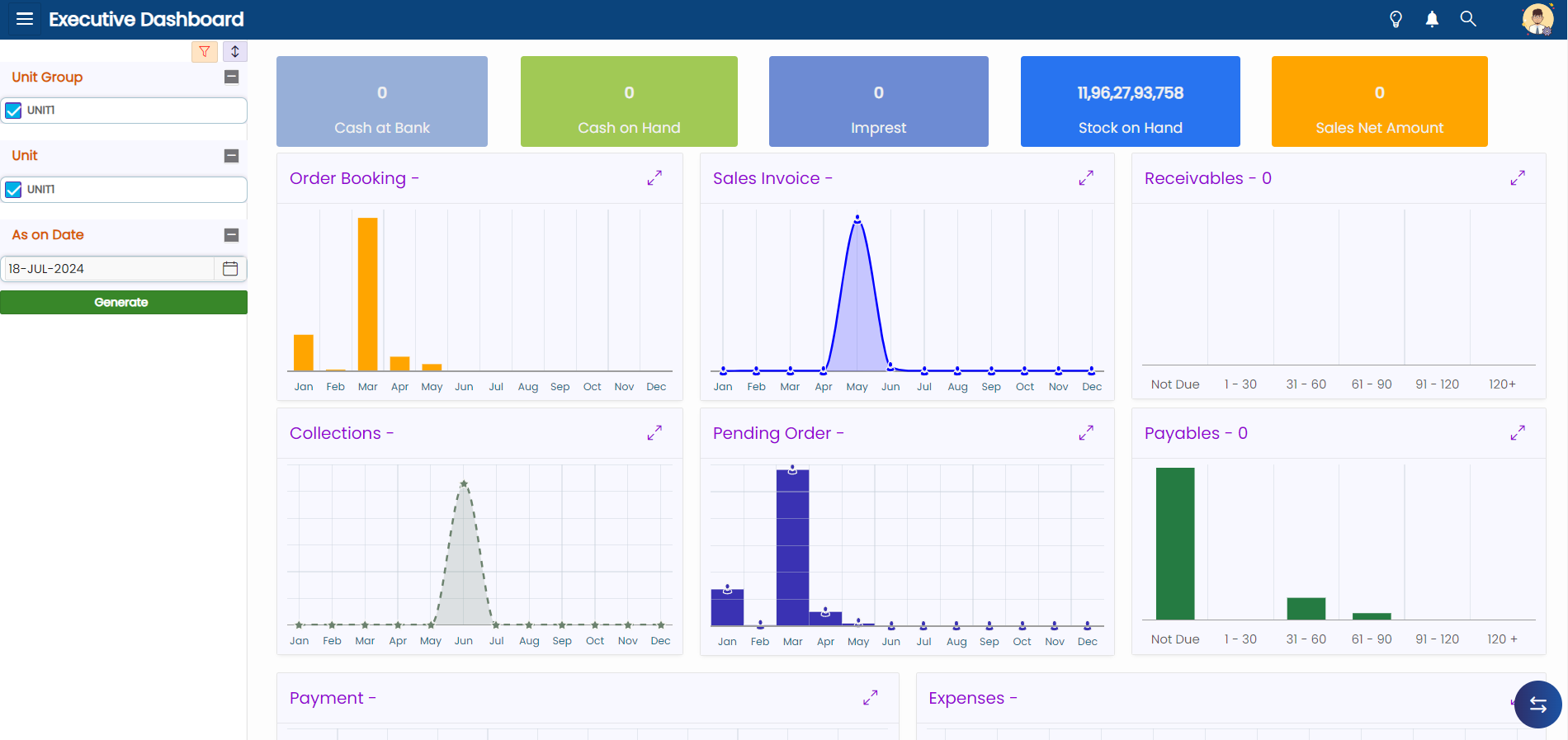Click the up-down sort arrows icon
The height and width of the screenshot is (740, 1568).
pos(235,52)
